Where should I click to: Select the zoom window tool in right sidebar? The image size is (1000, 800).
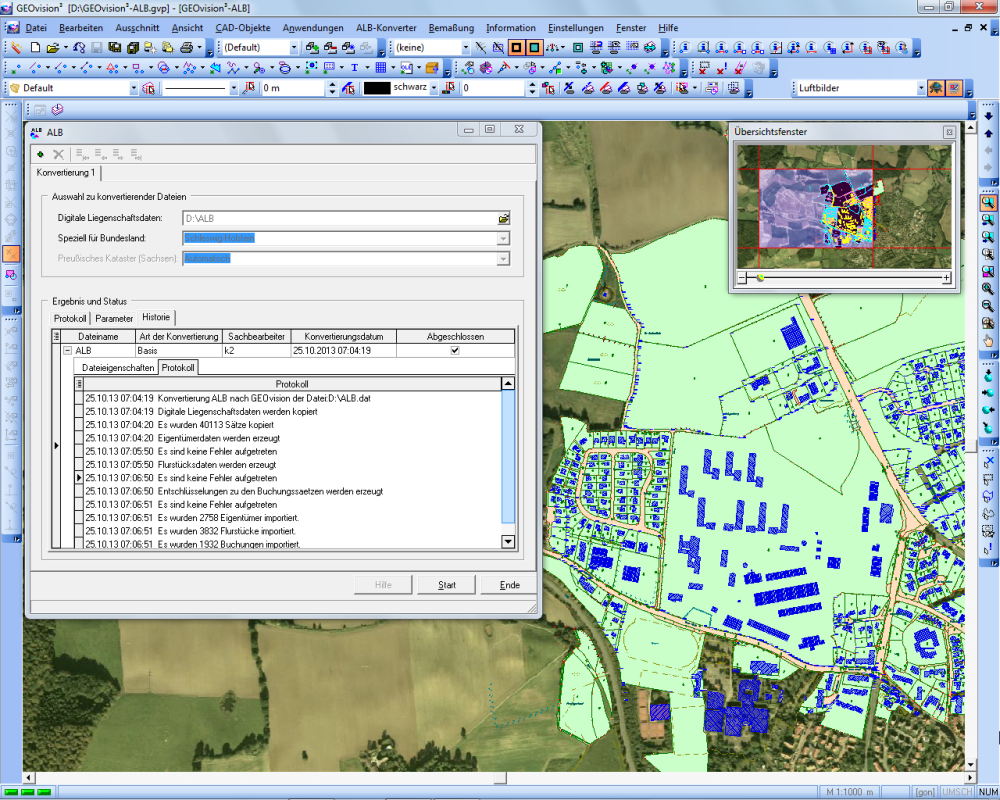point(988,203)
